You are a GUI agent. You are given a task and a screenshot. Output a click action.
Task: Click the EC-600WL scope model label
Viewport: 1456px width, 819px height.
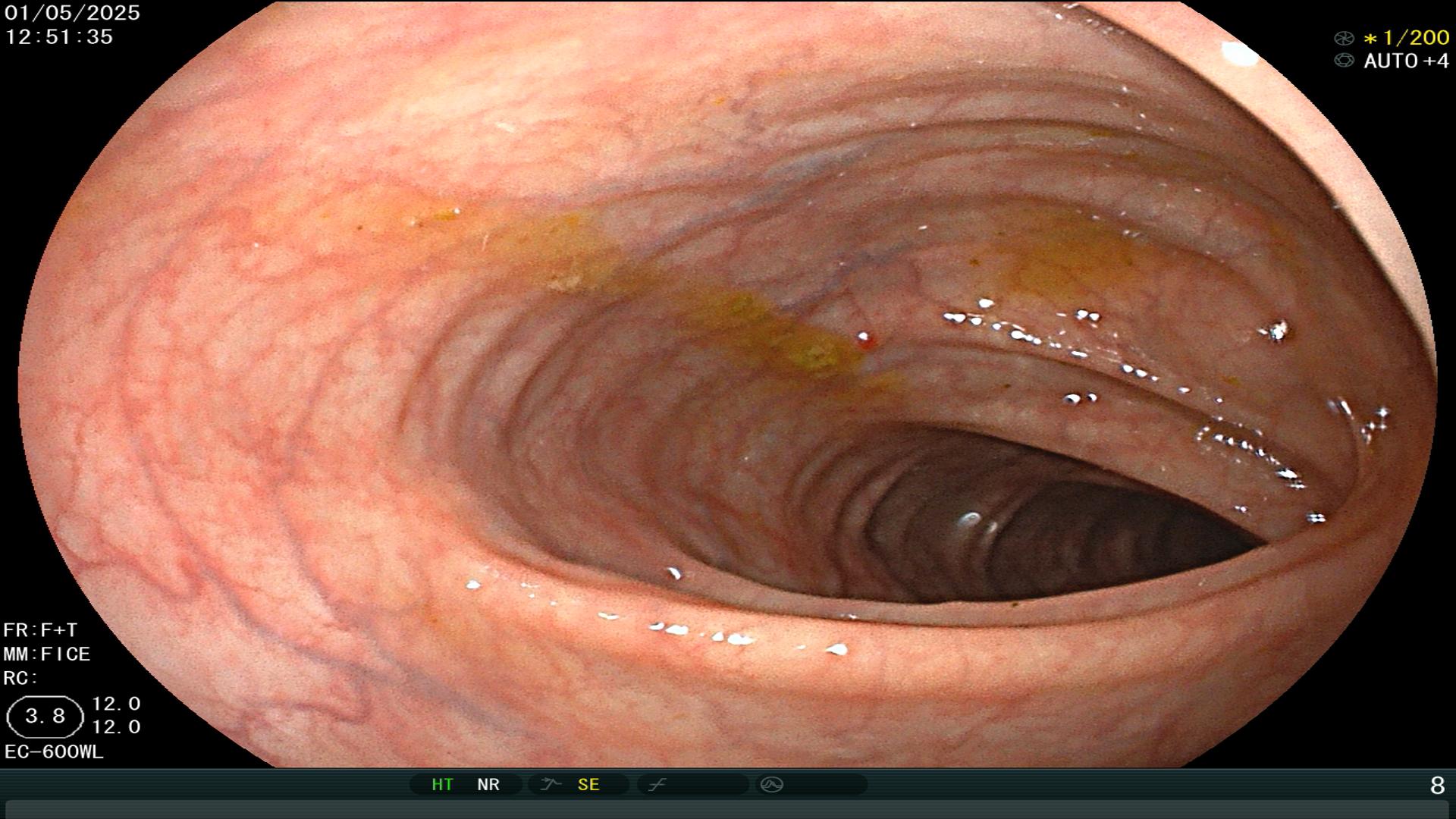54,752
